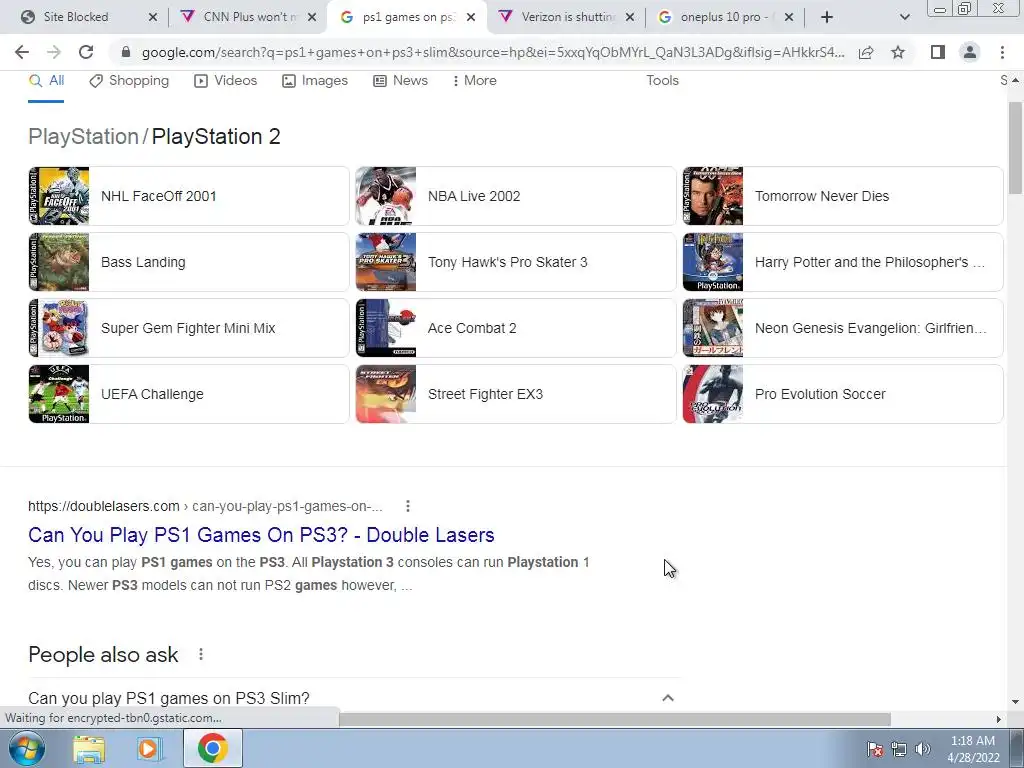Click the horizontal scrollbar thumb
Screen dimensions: 1024x768
[x=615, y=719]
